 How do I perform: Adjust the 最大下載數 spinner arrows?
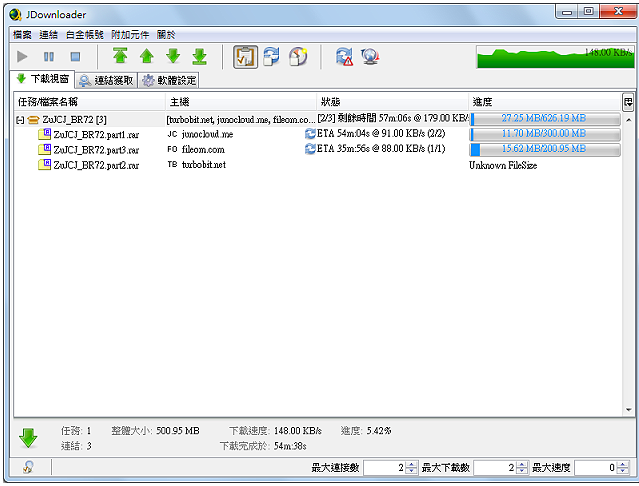pyautogui.click(x=522, y=468)
